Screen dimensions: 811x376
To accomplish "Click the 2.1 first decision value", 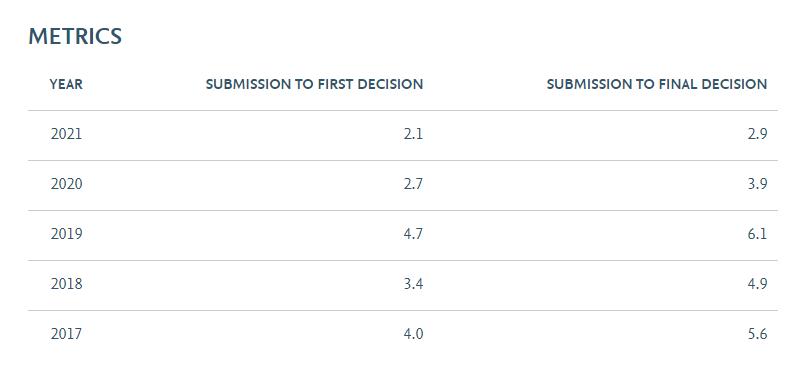I will click(x=413, y=134).
